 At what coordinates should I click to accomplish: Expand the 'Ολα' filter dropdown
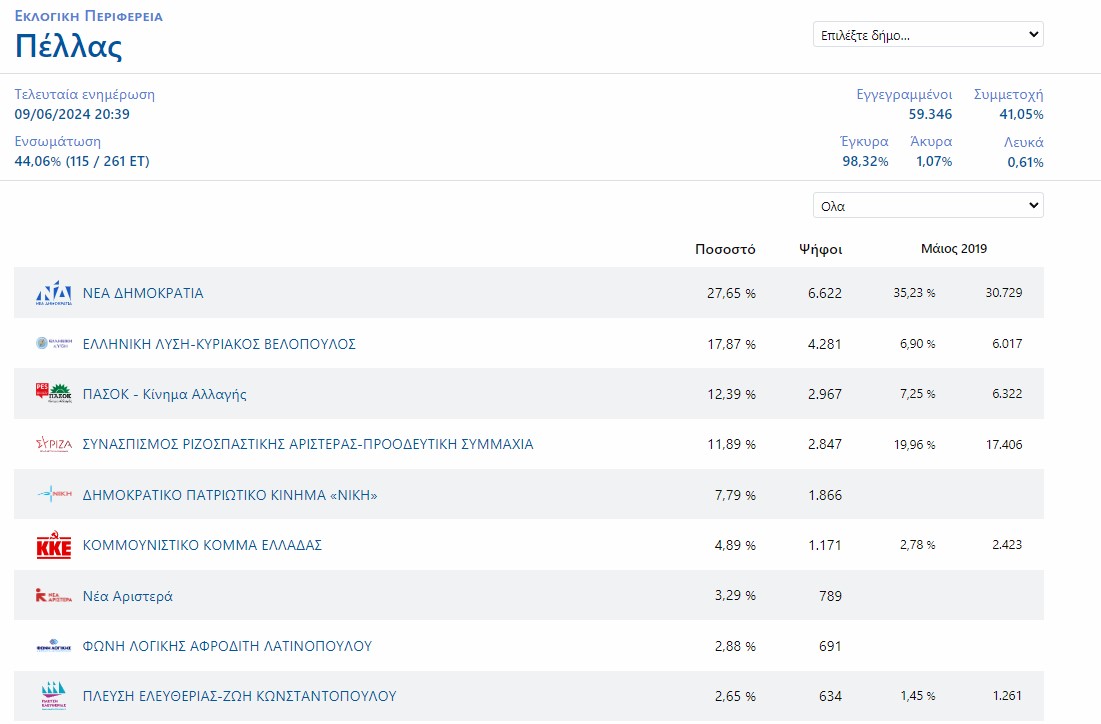click(928, 206)
